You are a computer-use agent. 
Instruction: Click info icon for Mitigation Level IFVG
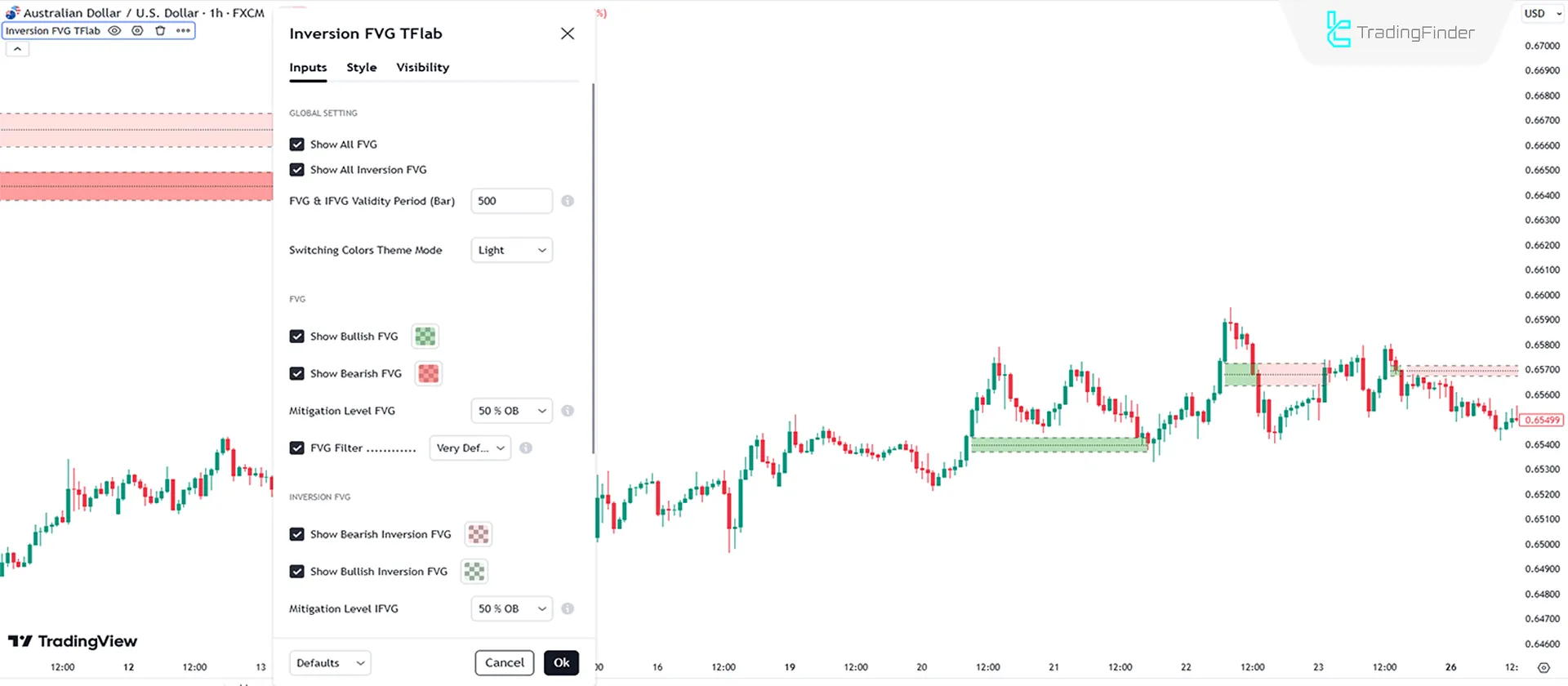click(568, 608)
